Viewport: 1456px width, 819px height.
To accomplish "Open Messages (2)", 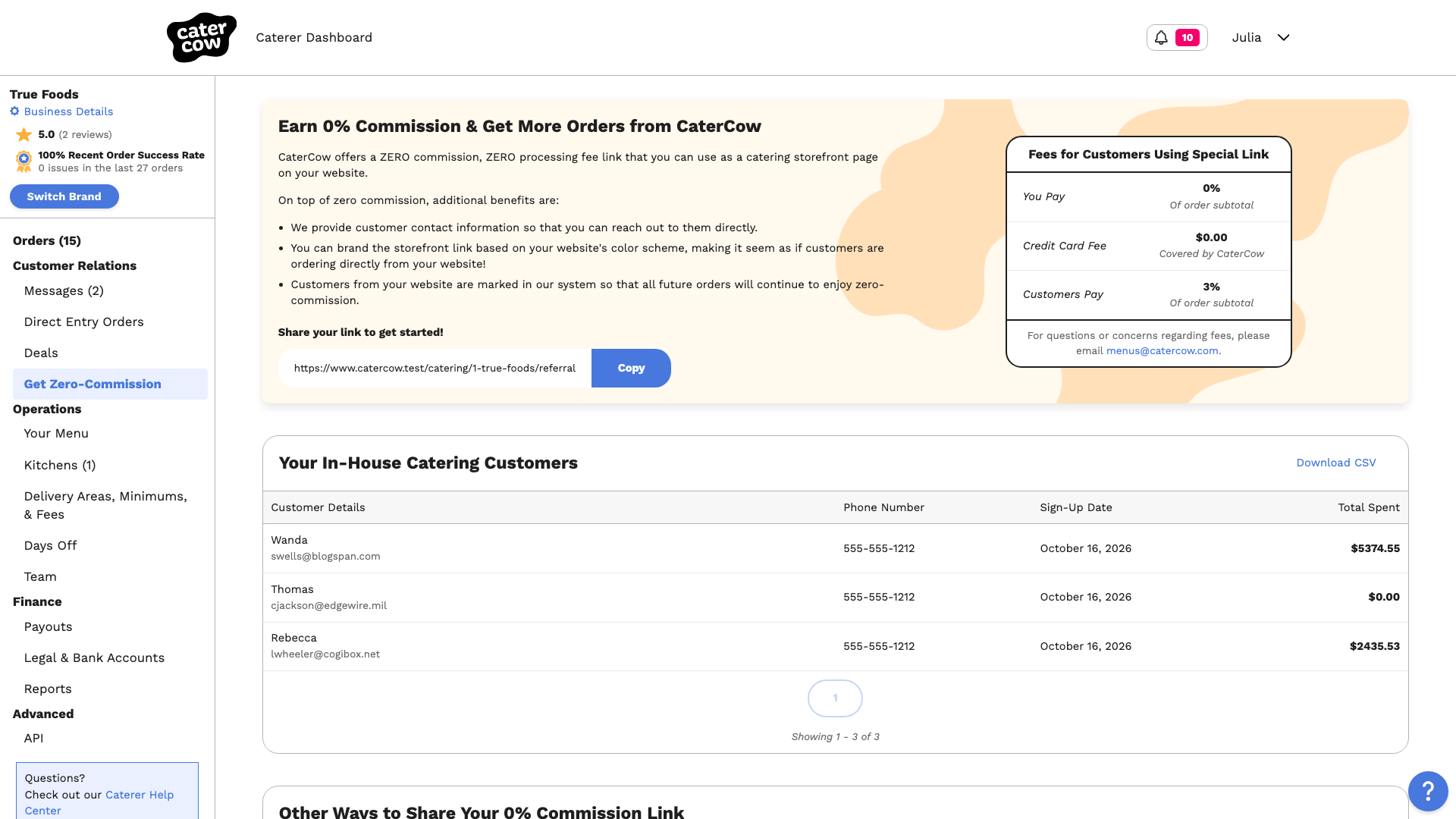I will [x=64, y=290].
